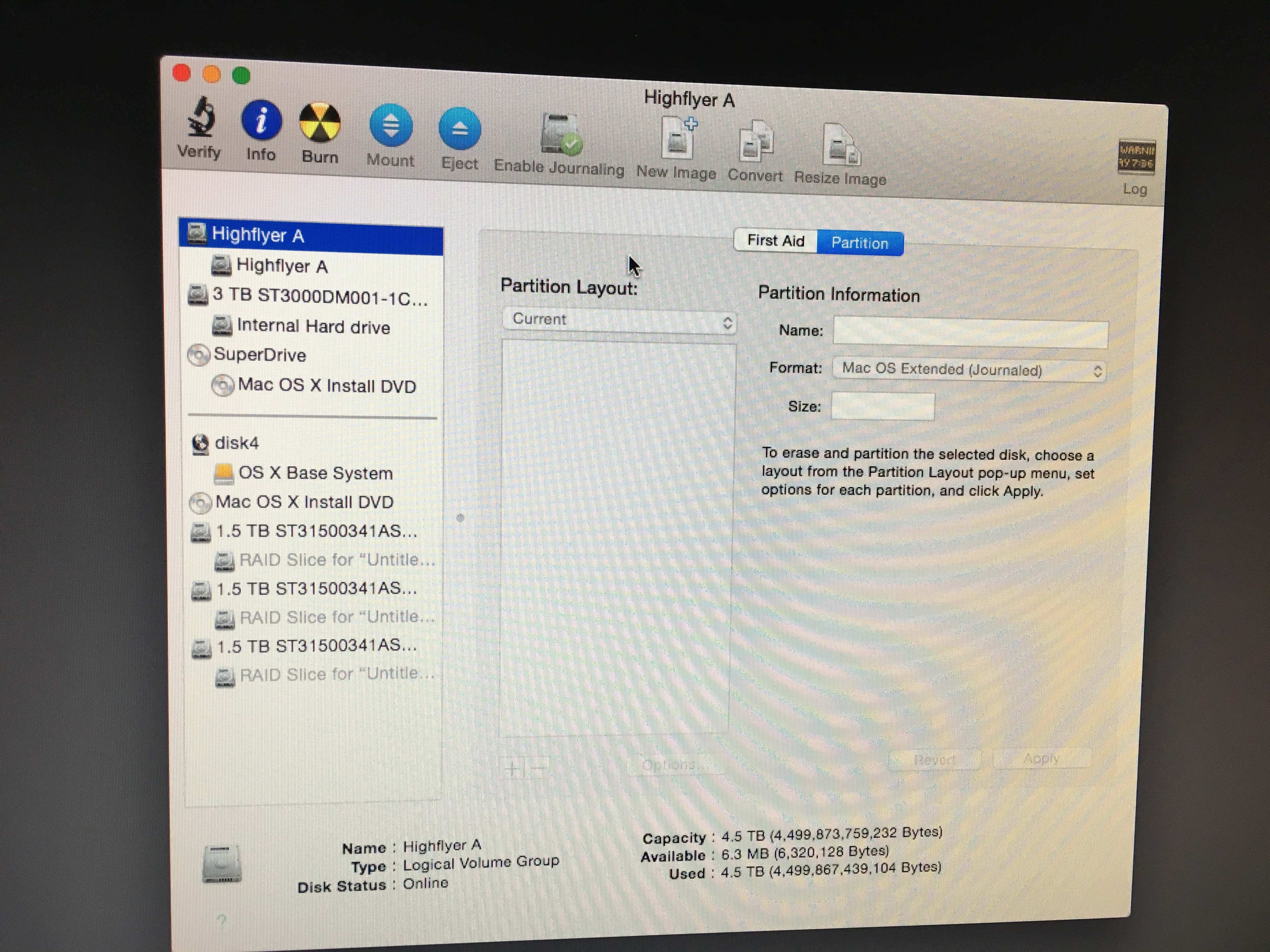The image size is (1270, 952).
Task: Switch to the Partition tab
Action: (860, 243)
